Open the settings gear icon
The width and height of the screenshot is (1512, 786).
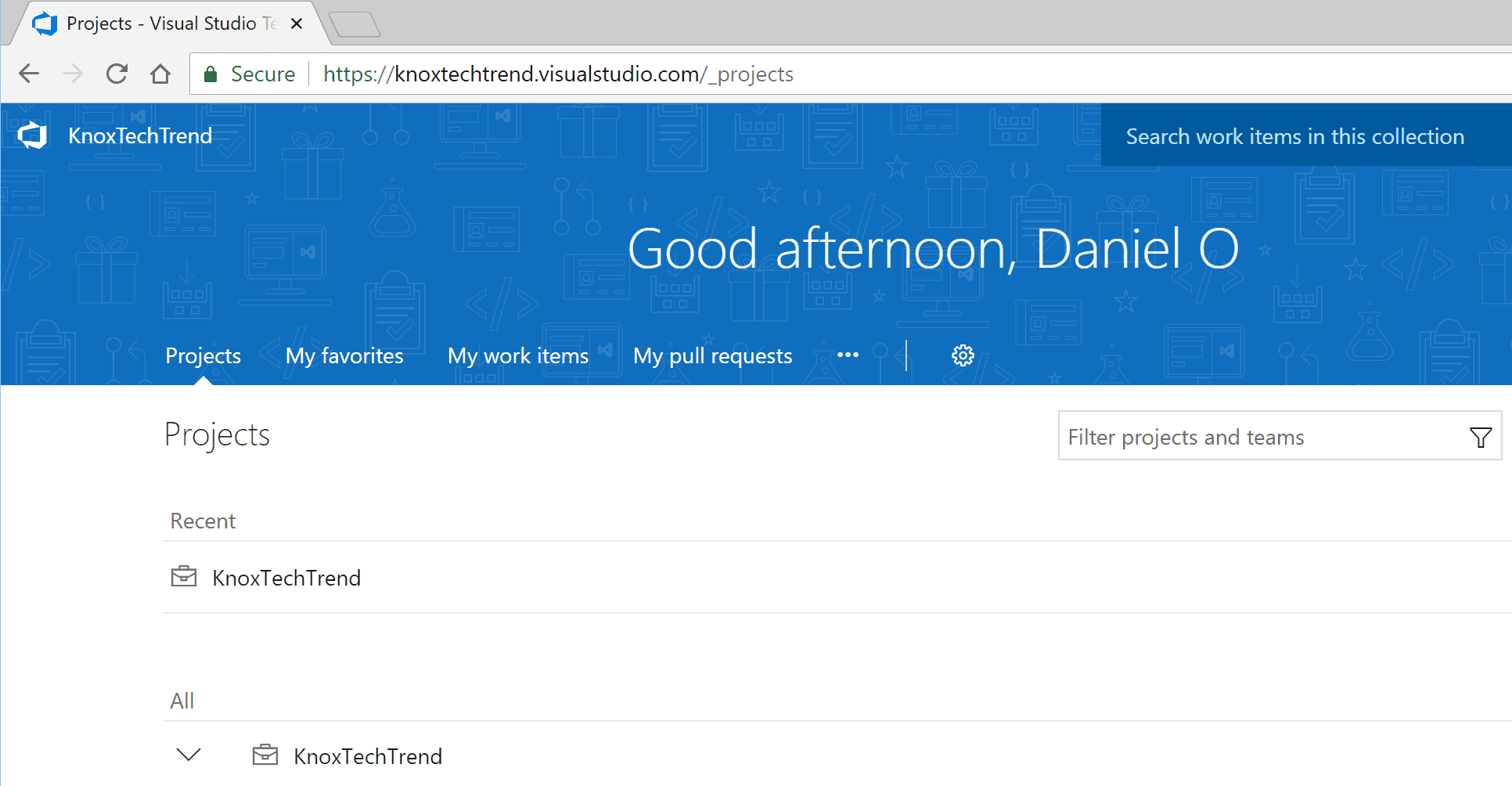(x=963, y=355)
